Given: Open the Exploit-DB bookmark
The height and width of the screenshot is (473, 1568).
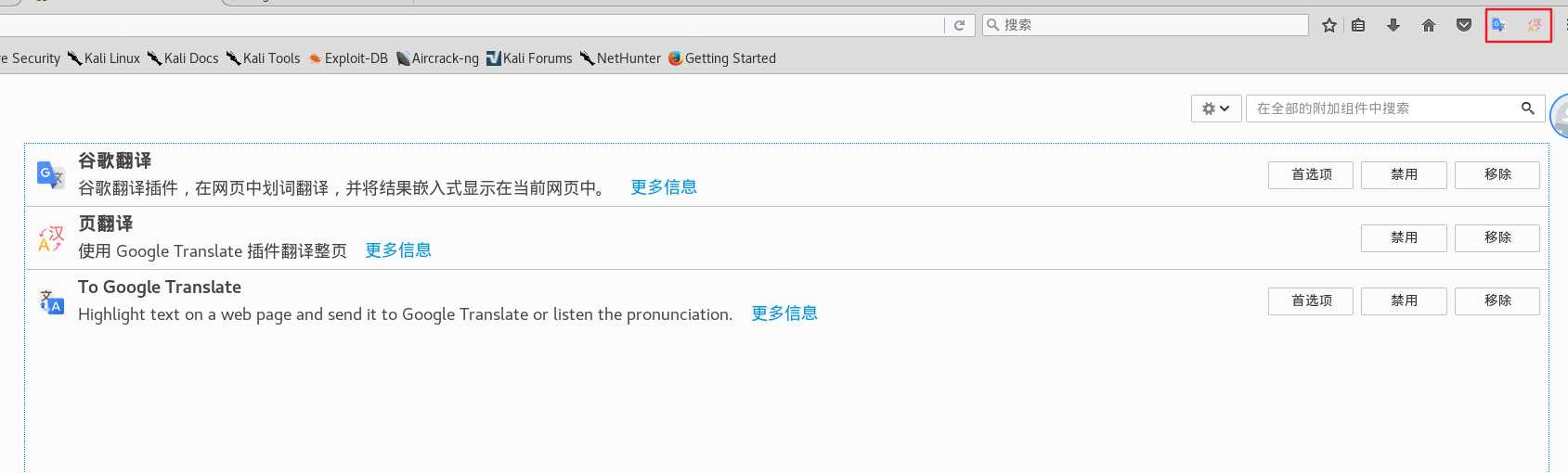Looking at the screenshot, I should [x=348, y=58].
